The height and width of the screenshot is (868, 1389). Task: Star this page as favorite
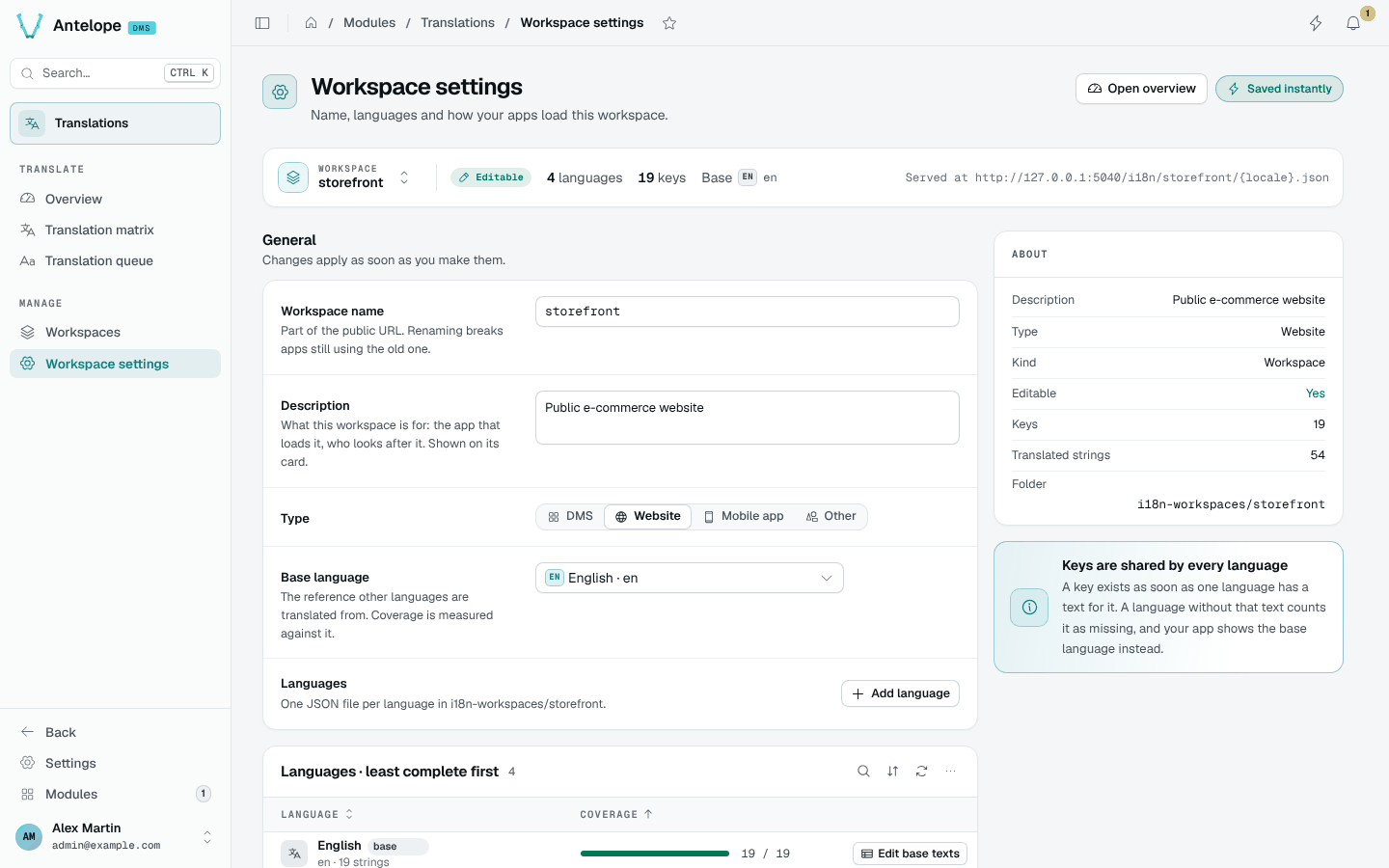pos(669,23)
